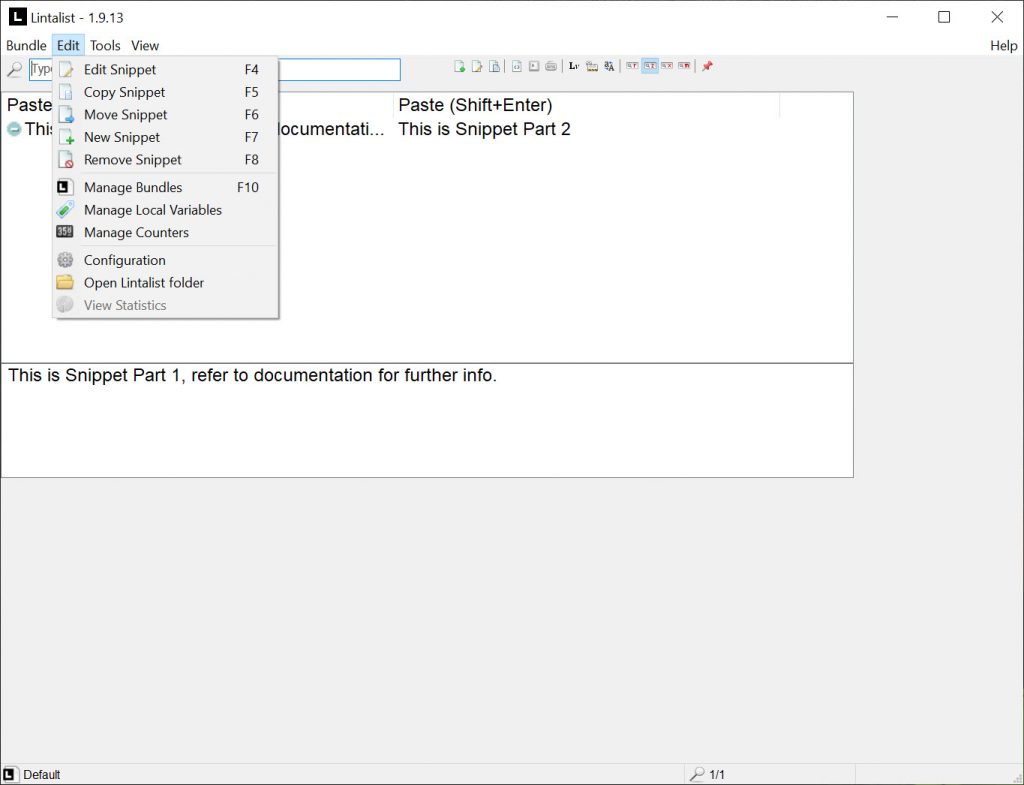1024x785 pixels.
Task: Choose Edit Snippet F4 from menu
Action: point(165,70)
